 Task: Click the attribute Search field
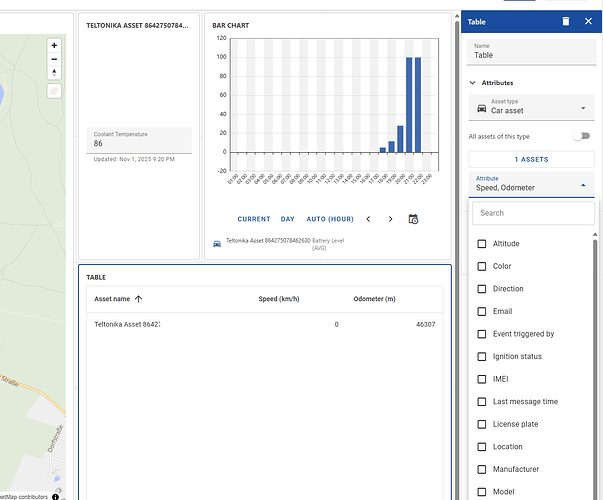tap(531, 213)
